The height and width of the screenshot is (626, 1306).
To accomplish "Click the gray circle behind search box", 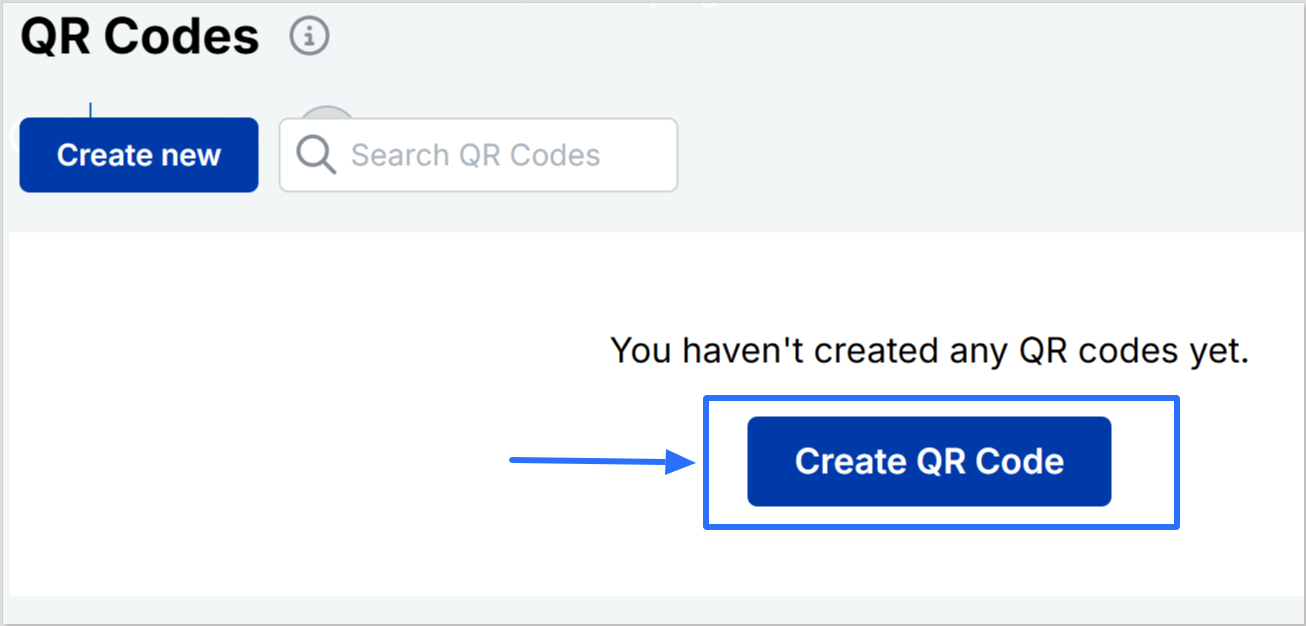I will click(328, 112).
